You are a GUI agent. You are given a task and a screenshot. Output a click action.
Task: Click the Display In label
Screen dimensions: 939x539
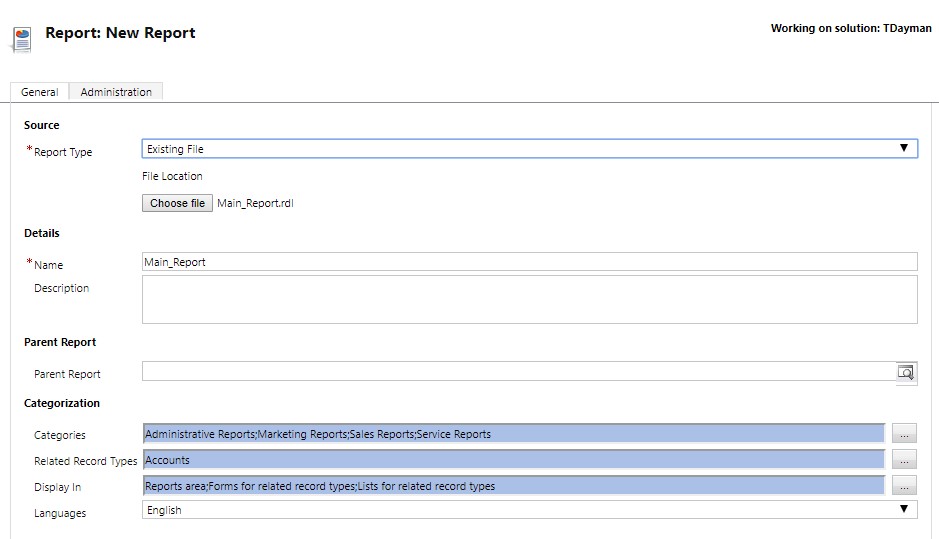[x=57, y=487]
